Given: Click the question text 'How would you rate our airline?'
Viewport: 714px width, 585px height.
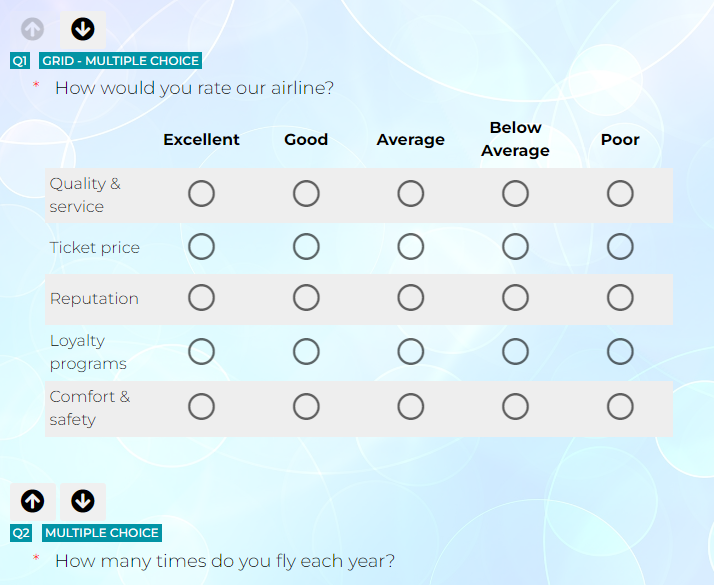Looking at the screenshot, I should pyautogui.click(x=194, y=88).
